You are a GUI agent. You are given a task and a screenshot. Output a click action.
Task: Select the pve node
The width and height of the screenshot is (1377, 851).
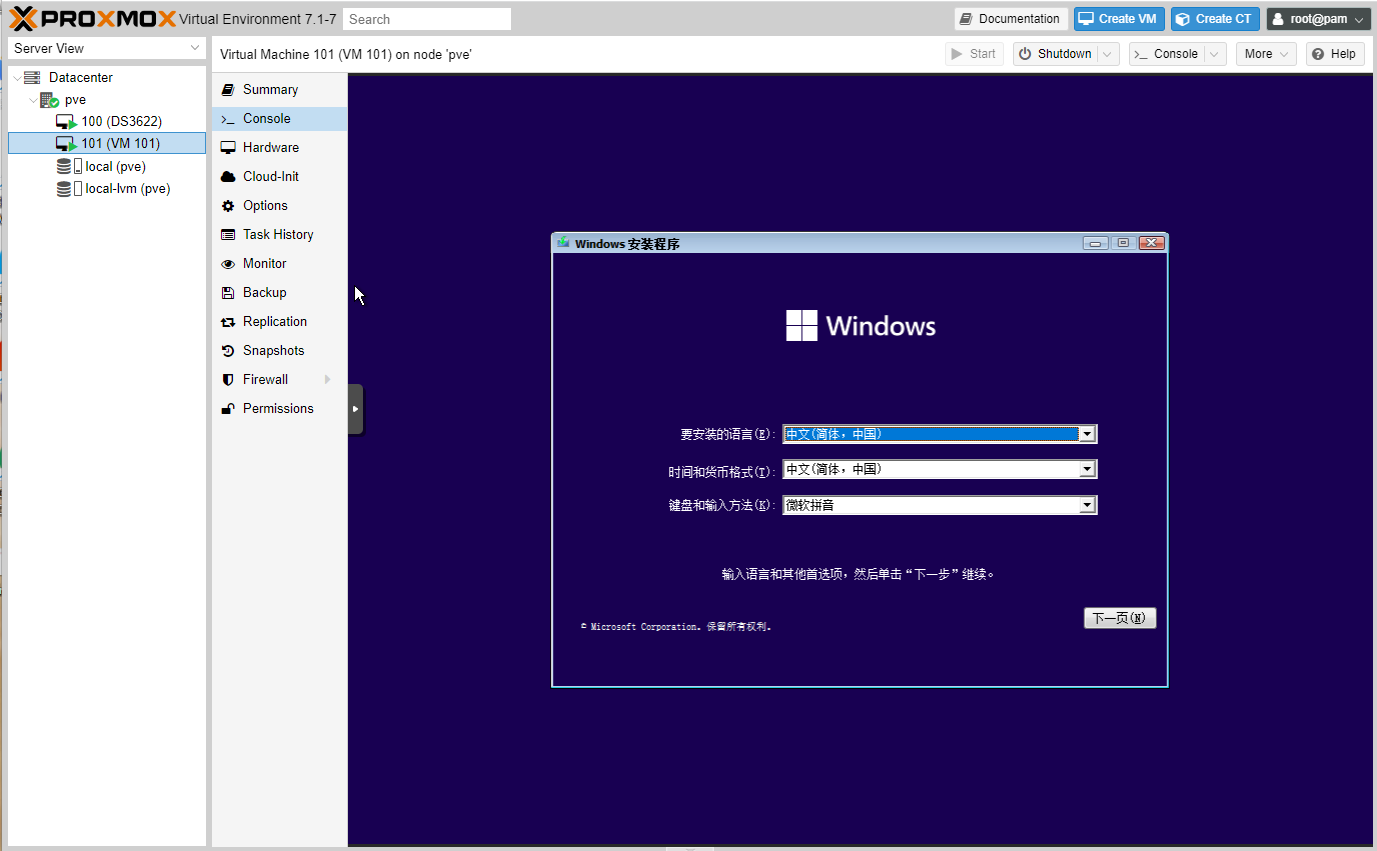[x=75, y=100]
